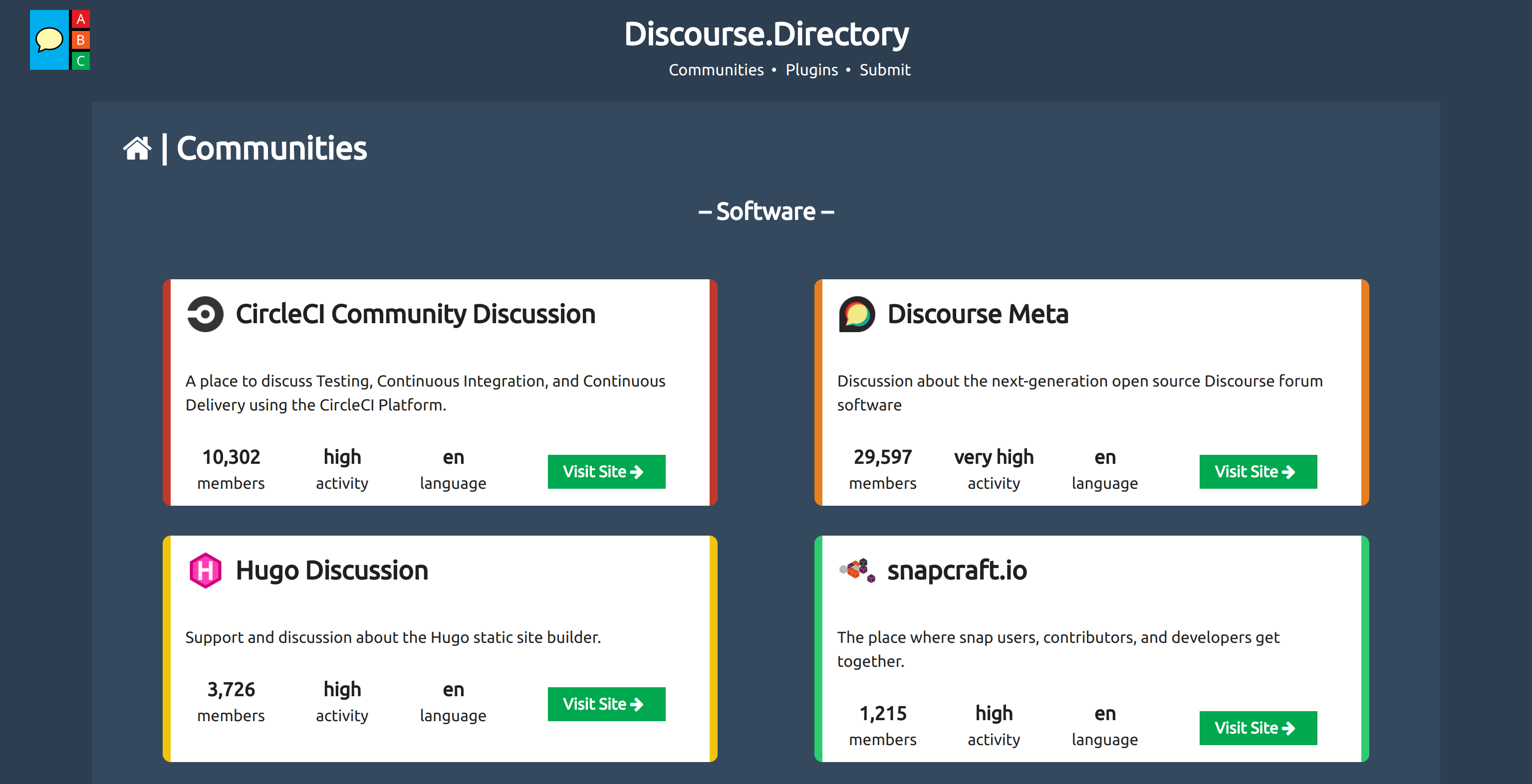Select the snapcraft.io card title
The image size is (1532, 784).
(957, 571)
